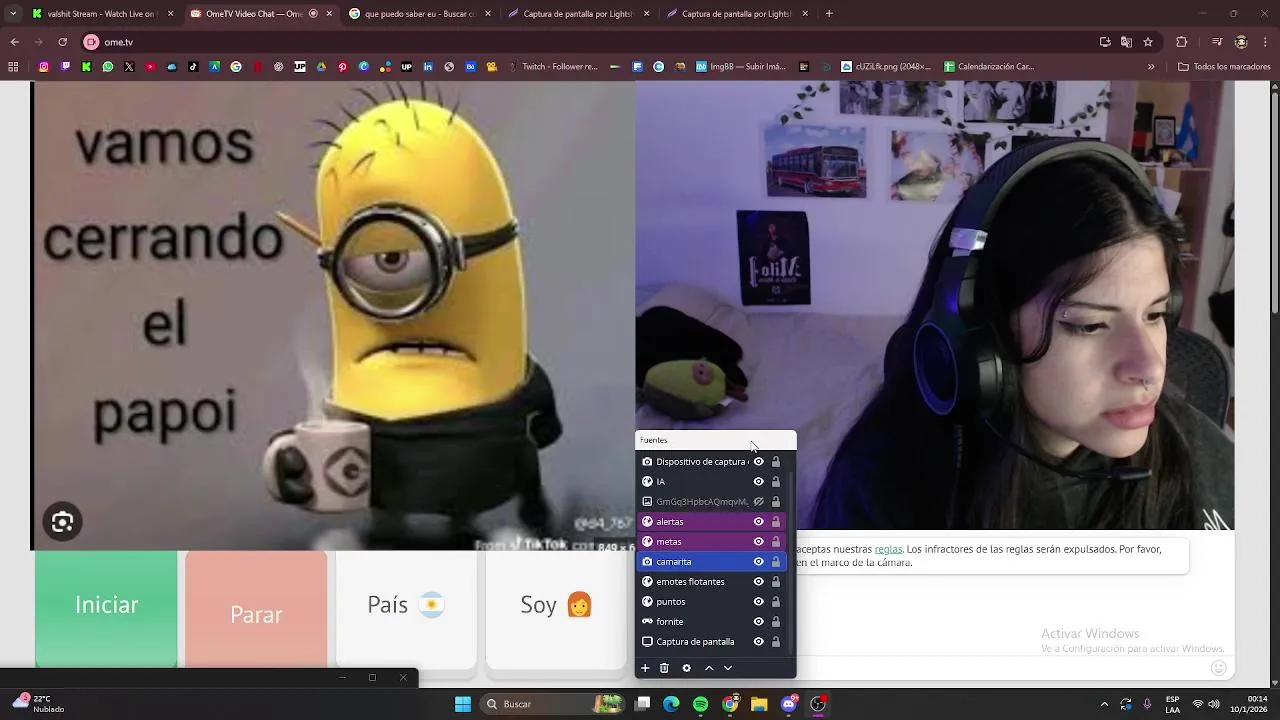
Task: Hide the 'Dispositivo de captura' source
Action: tap(758, 462)
